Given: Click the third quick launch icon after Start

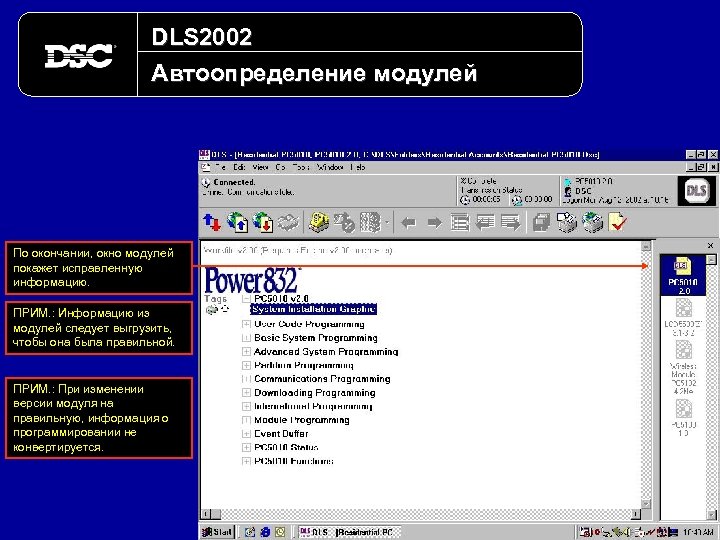Looking at the screenshot, I should tap(280, 532).
